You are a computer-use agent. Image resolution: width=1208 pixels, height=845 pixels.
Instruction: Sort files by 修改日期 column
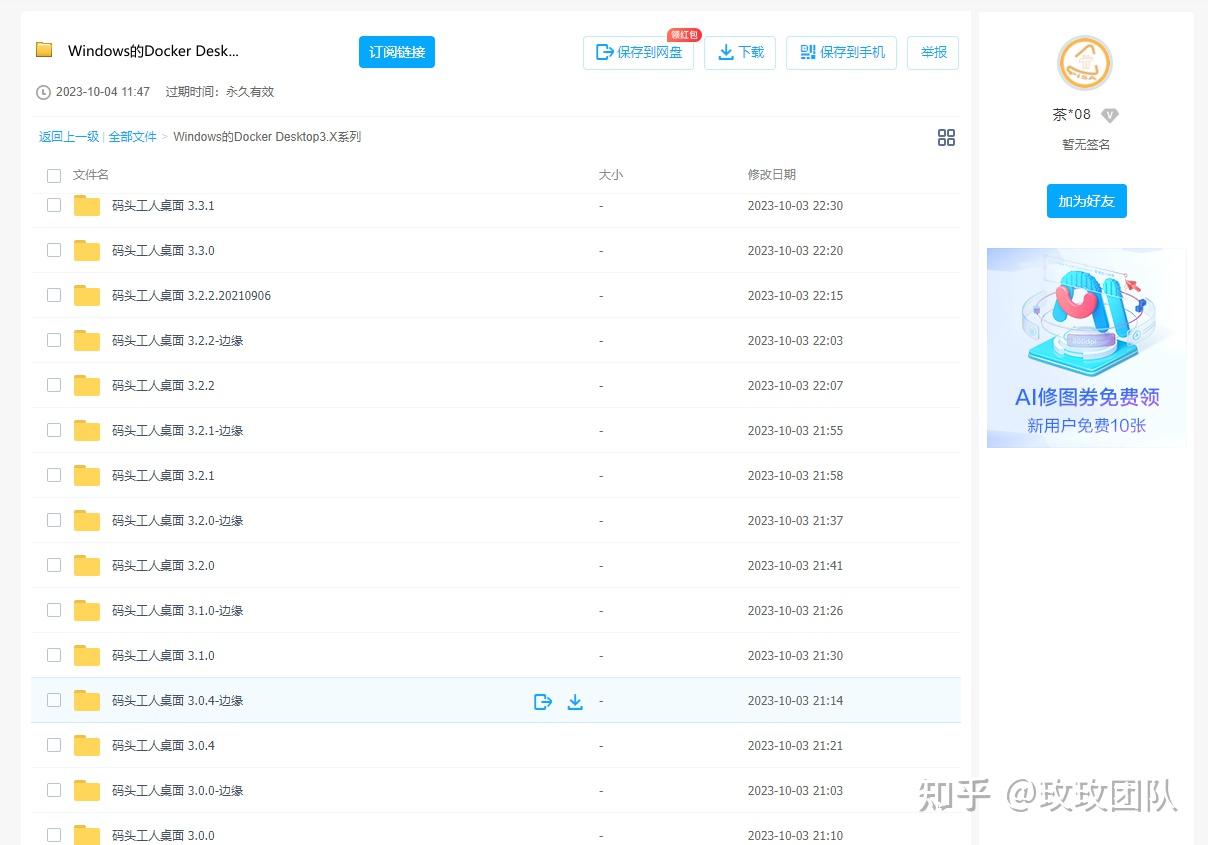point(774,174)
